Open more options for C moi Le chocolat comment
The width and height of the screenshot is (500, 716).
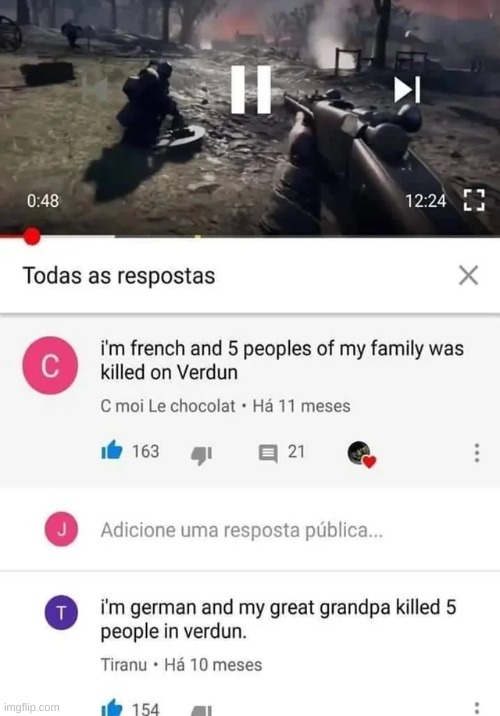[x=477, y=453]
